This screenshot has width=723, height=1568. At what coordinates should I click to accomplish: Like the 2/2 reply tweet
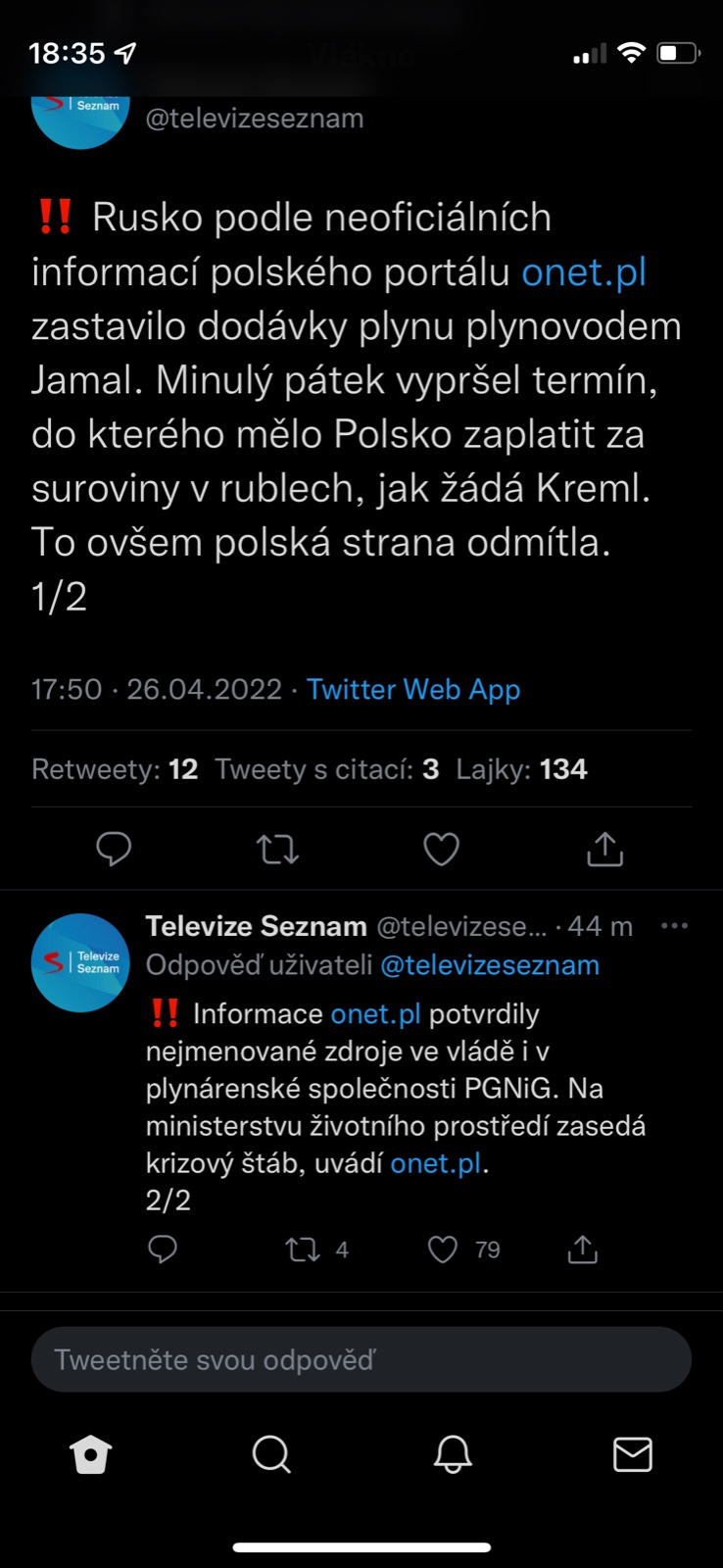point(444,1249)
